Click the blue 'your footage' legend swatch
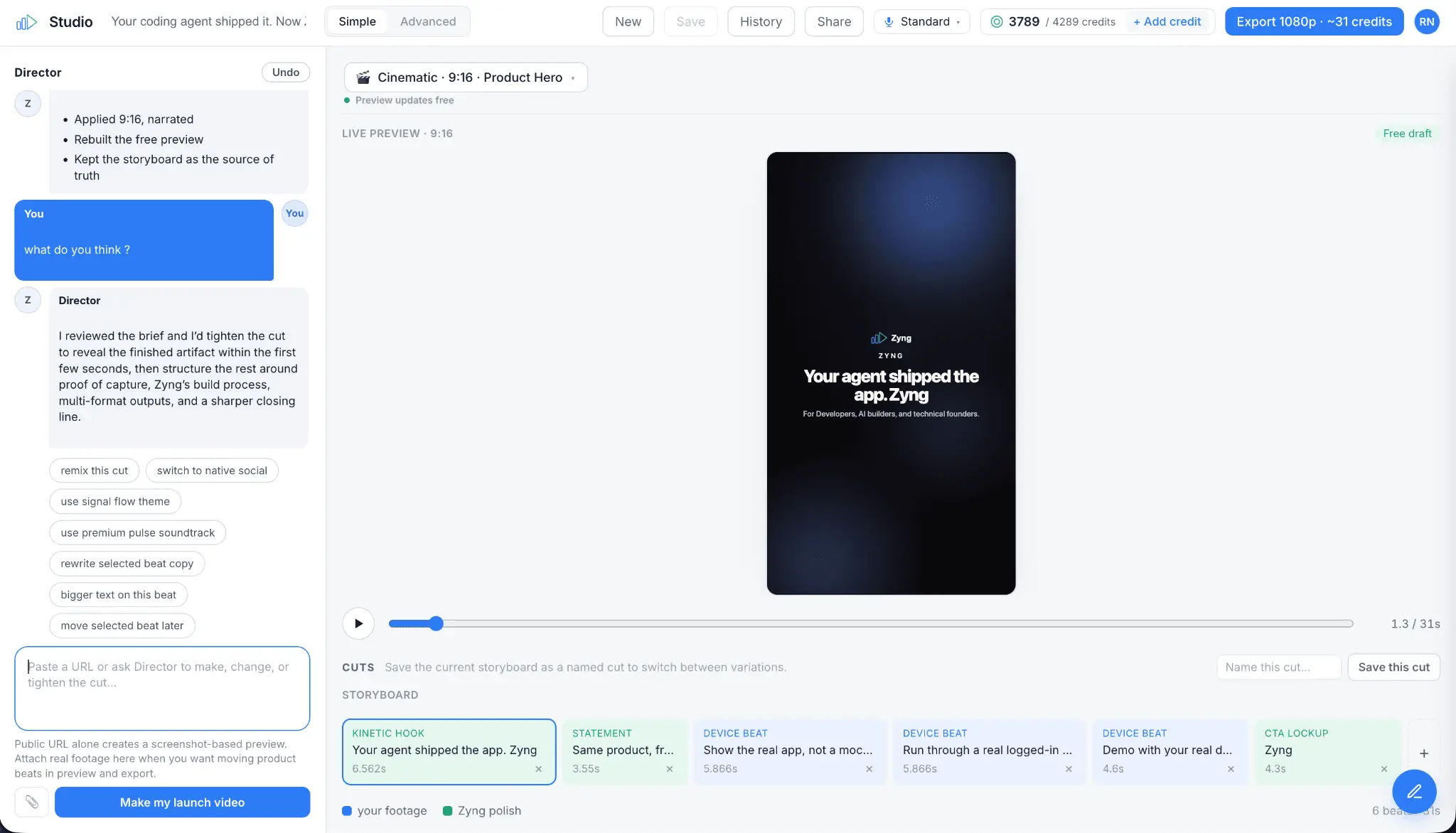This screenshot has height=833, width=1456. [x=347, y=811]
